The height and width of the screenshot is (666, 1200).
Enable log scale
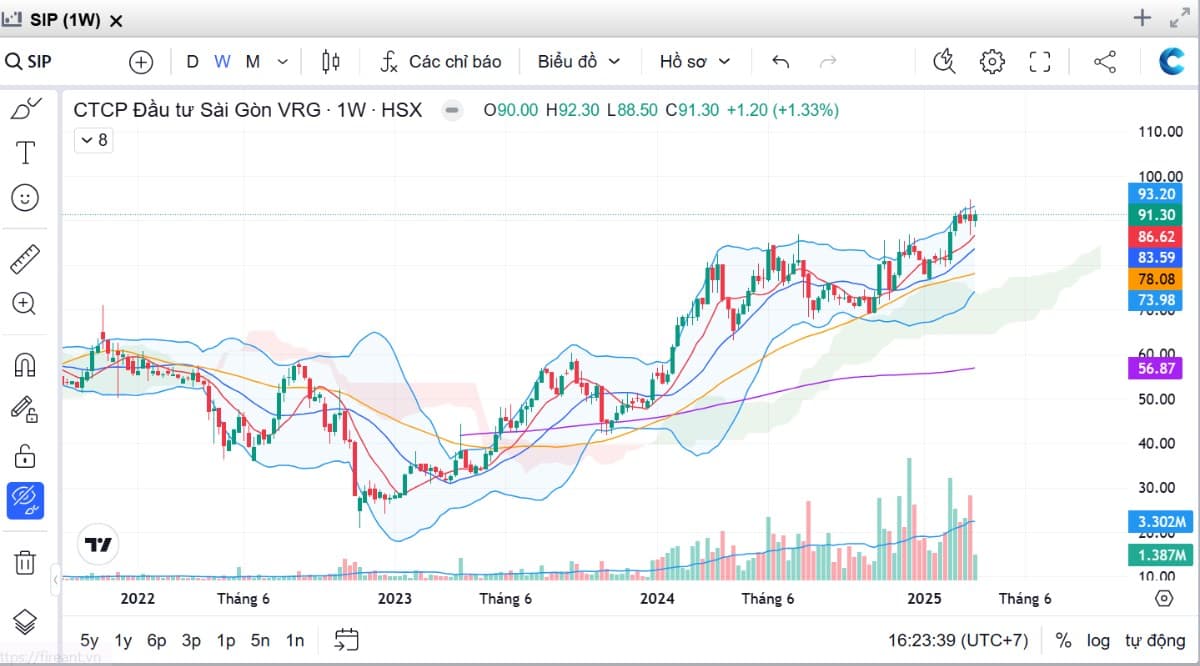pos(1098,640)
